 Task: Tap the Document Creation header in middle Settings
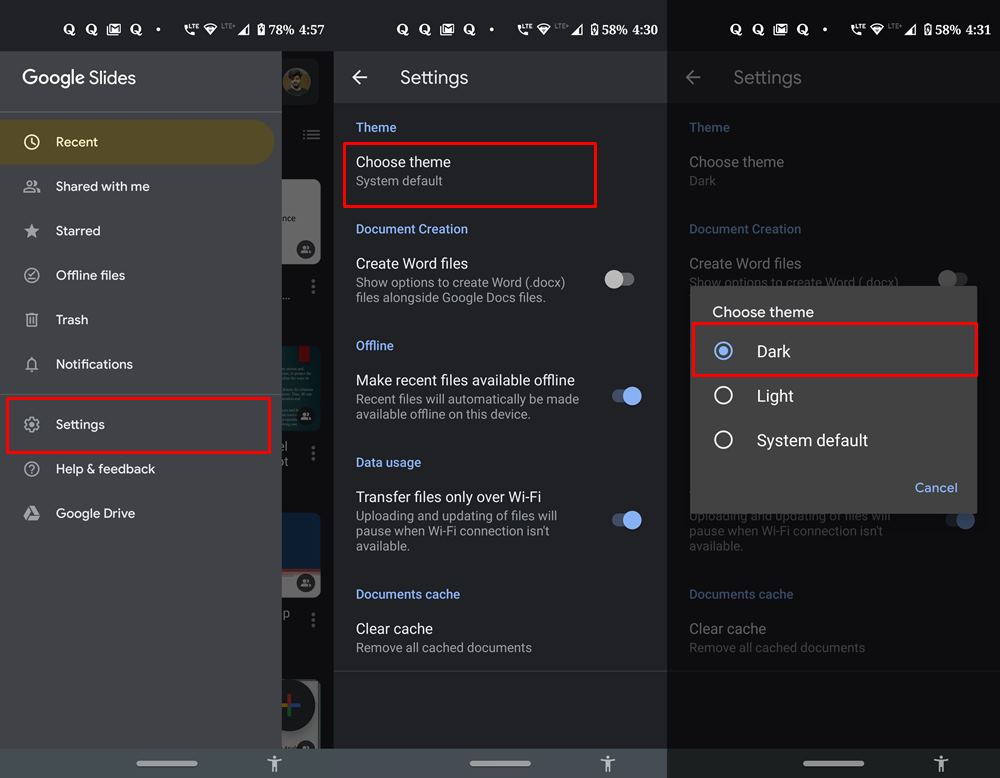pos(411,229)
